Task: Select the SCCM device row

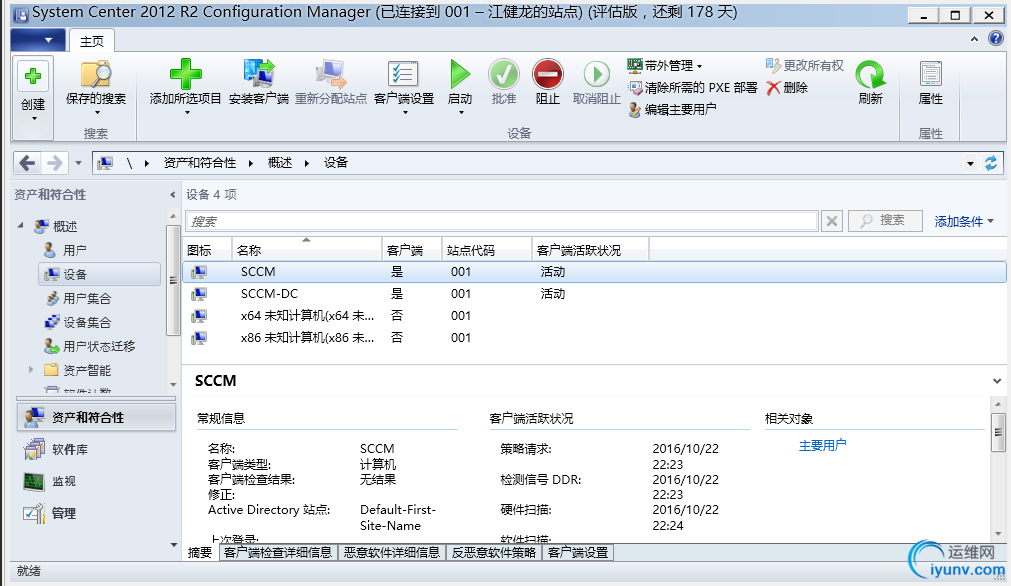Action: 594,272
